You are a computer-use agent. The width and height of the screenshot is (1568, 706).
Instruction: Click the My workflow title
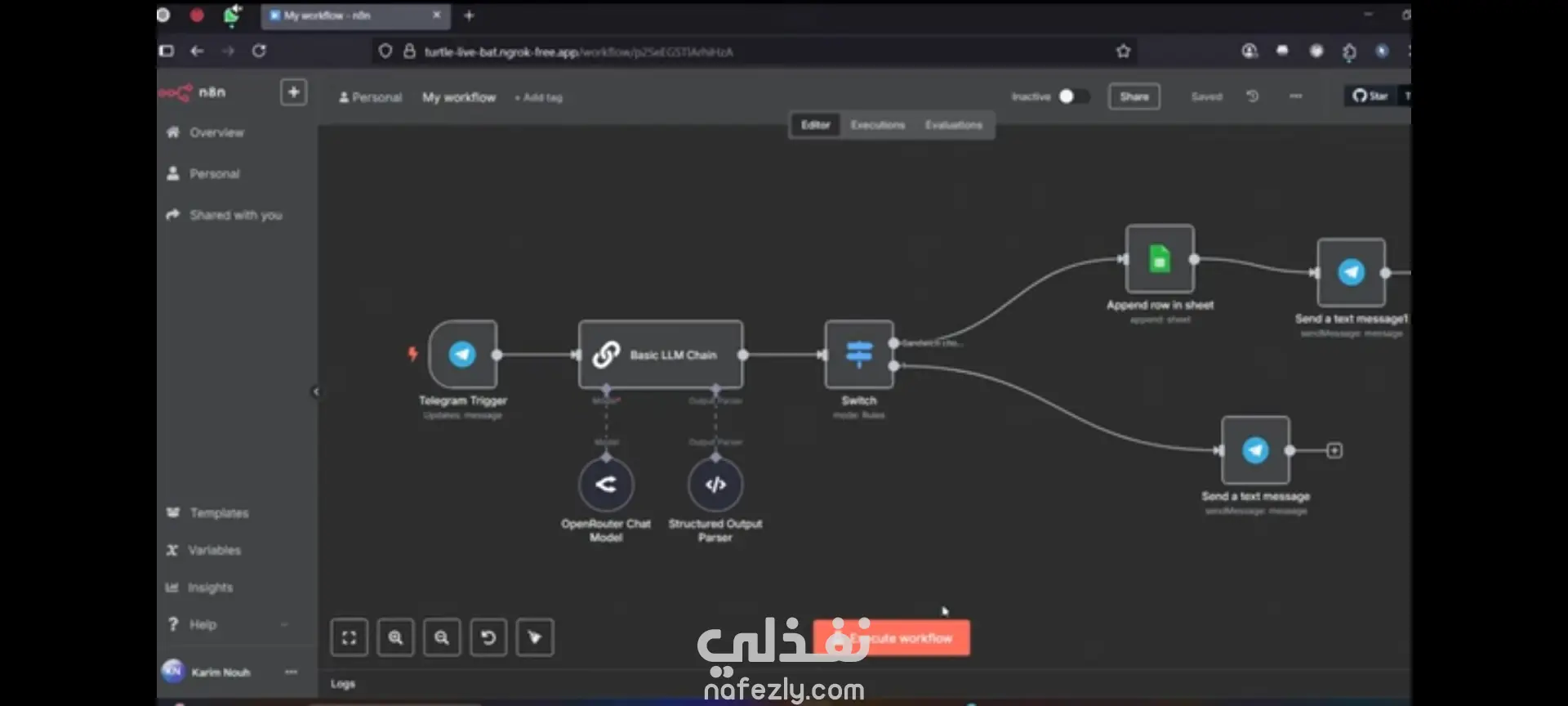coord(459,97)
